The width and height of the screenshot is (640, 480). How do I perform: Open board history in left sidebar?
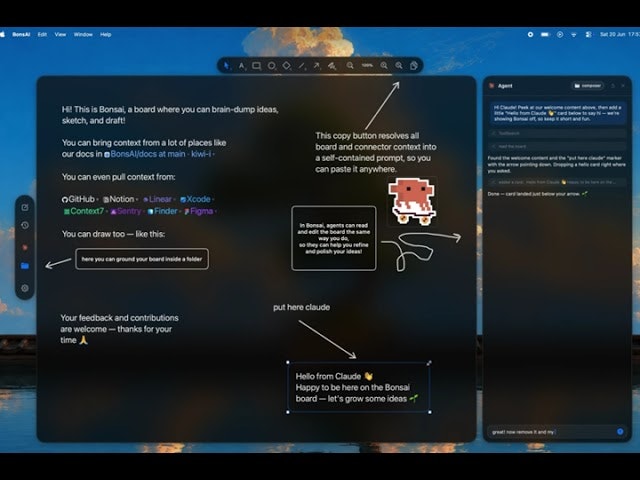coord(25,225)
